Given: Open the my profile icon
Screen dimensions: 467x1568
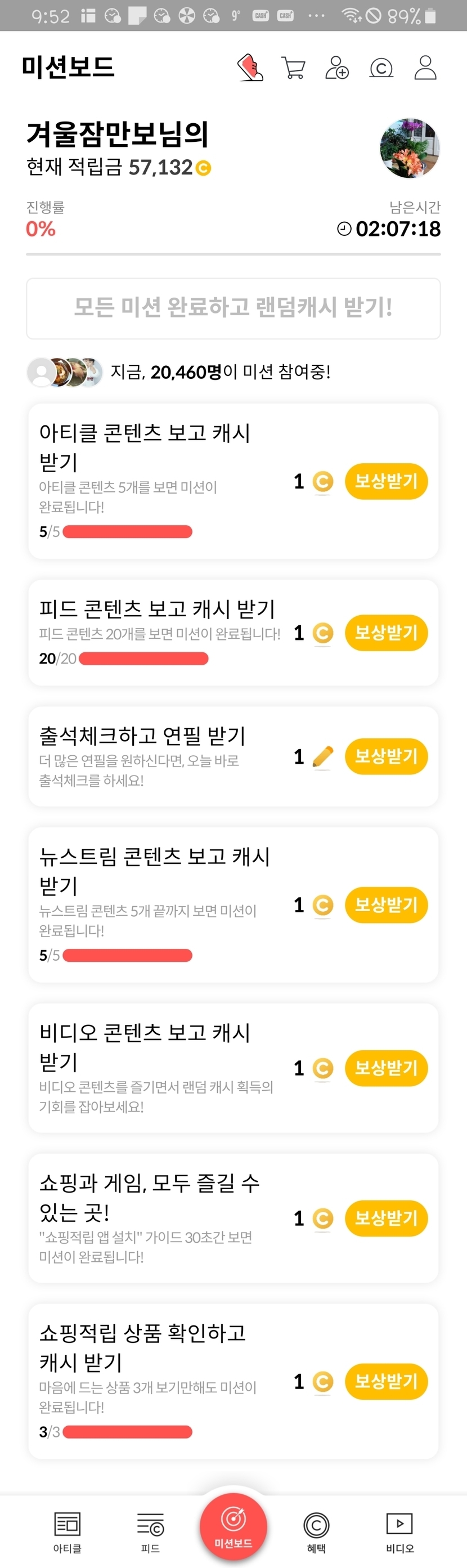Looking at the screenshot, I should (x=425, y=68).
